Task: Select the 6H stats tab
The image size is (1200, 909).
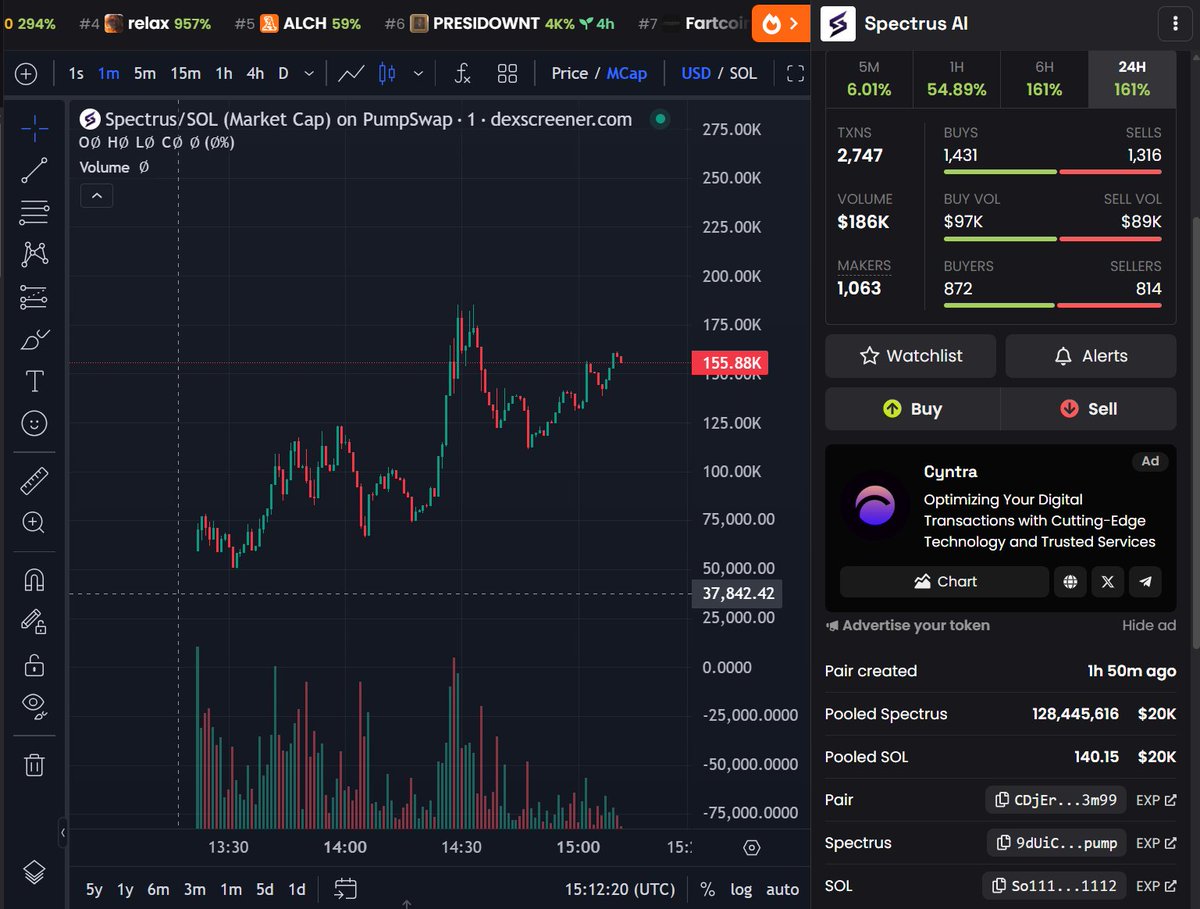Action: coord(1044,79)
